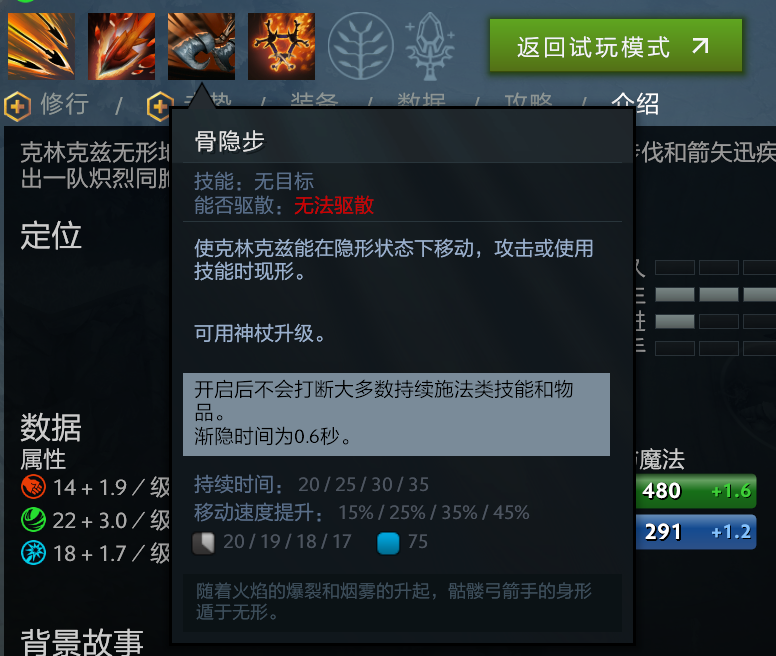Select the first arrow-strike ability icon
Viewport: 776px width, 656px height.
click(41, 46)
